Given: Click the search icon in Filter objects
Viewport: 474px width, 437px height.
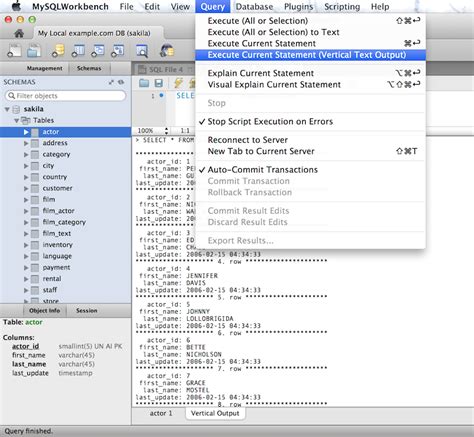Looking at the screenshot, I should tap(12, 96).
